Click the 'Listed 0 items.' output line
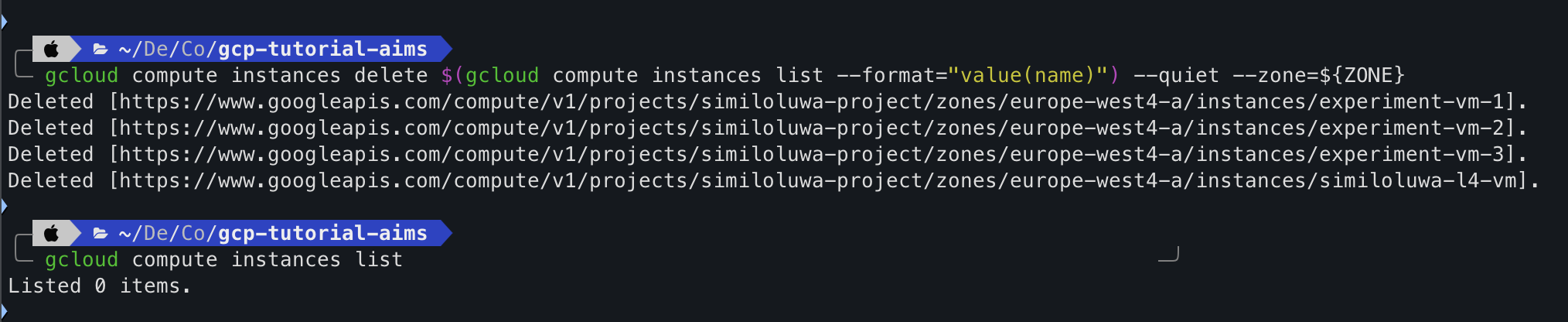Viewport: 1568px width, 322px height. [99, 286]
